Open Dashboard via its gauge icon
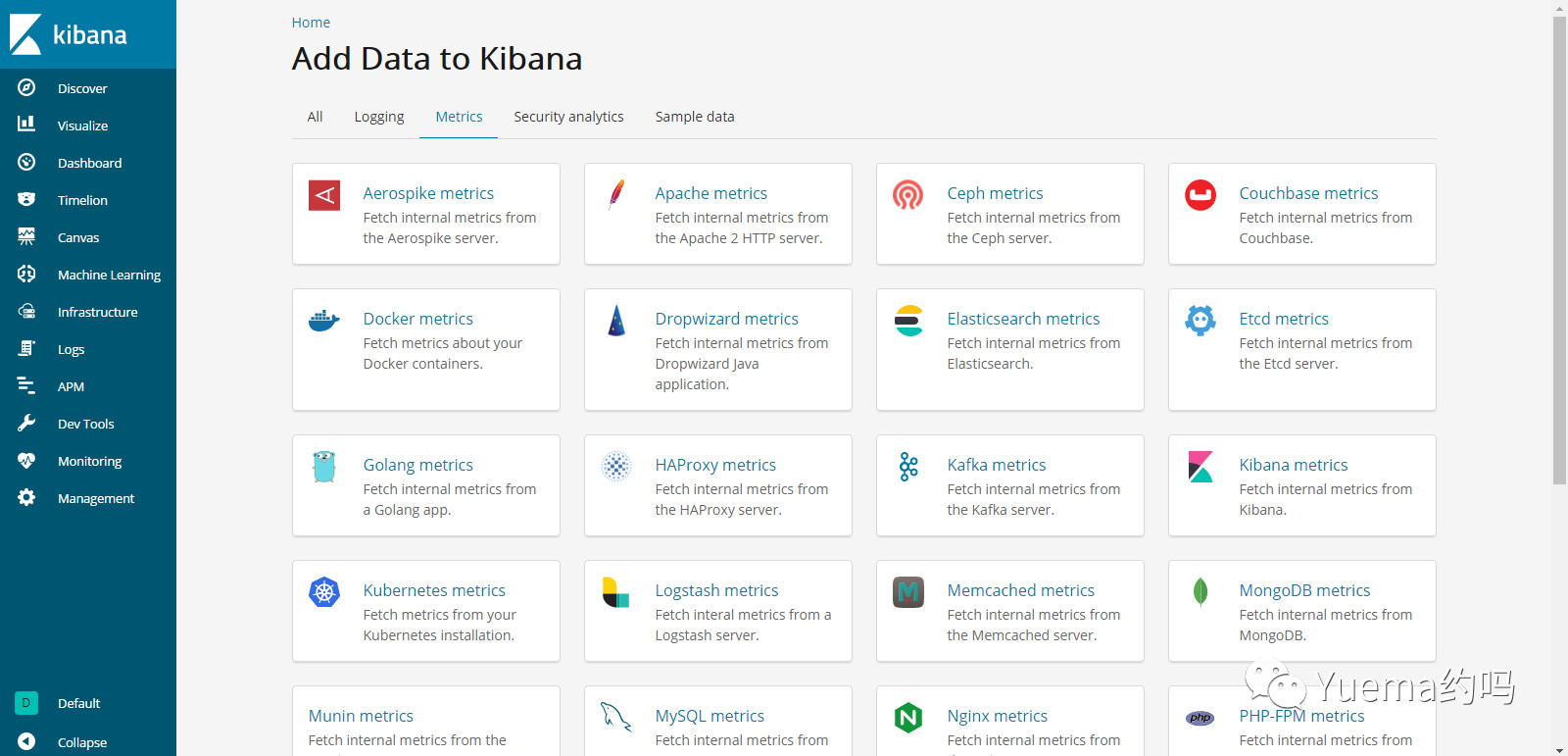Viewport: 1568px width, 756px height. 26,162
